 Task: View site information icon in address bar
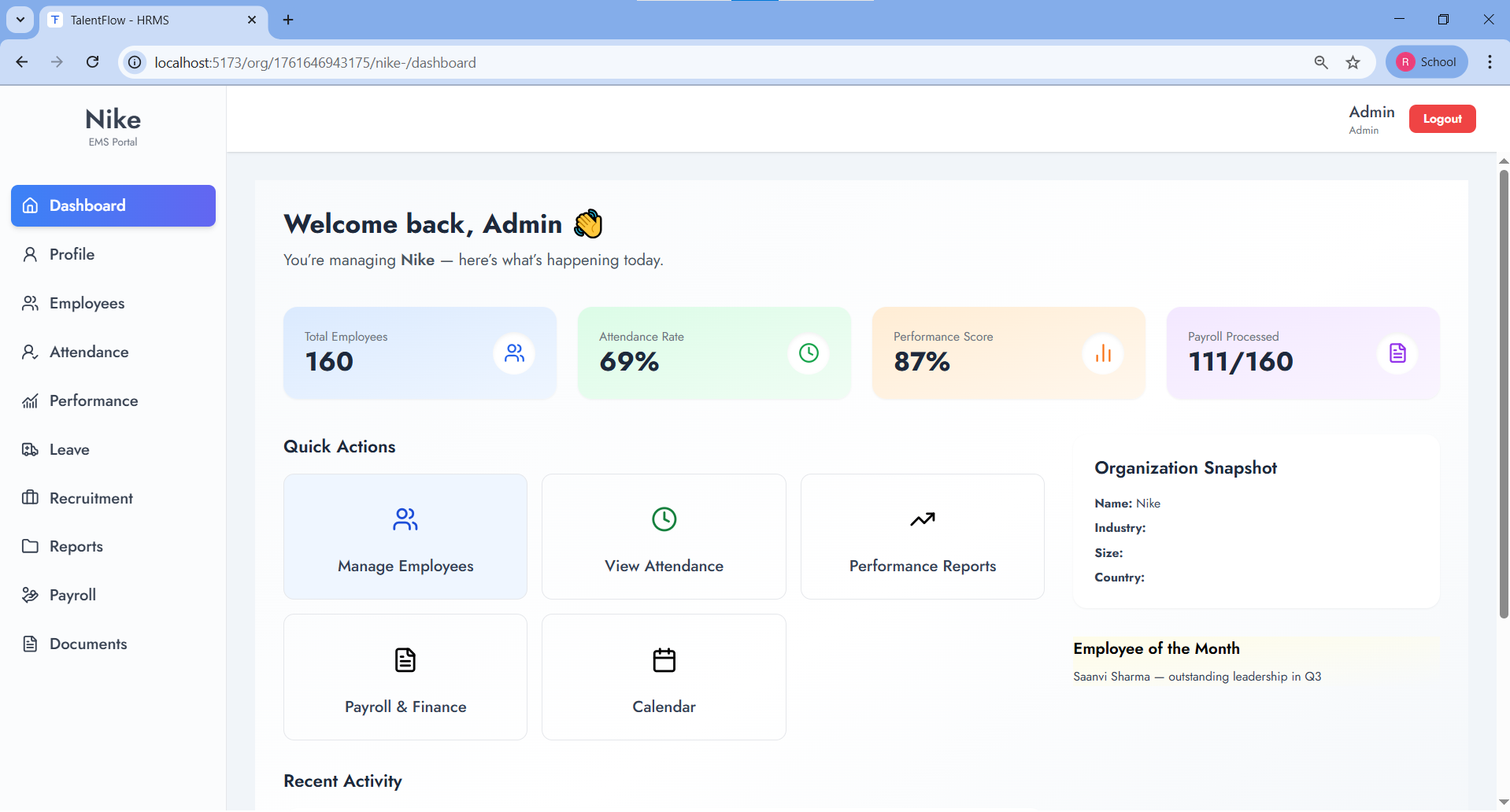(x=135, y=62)
